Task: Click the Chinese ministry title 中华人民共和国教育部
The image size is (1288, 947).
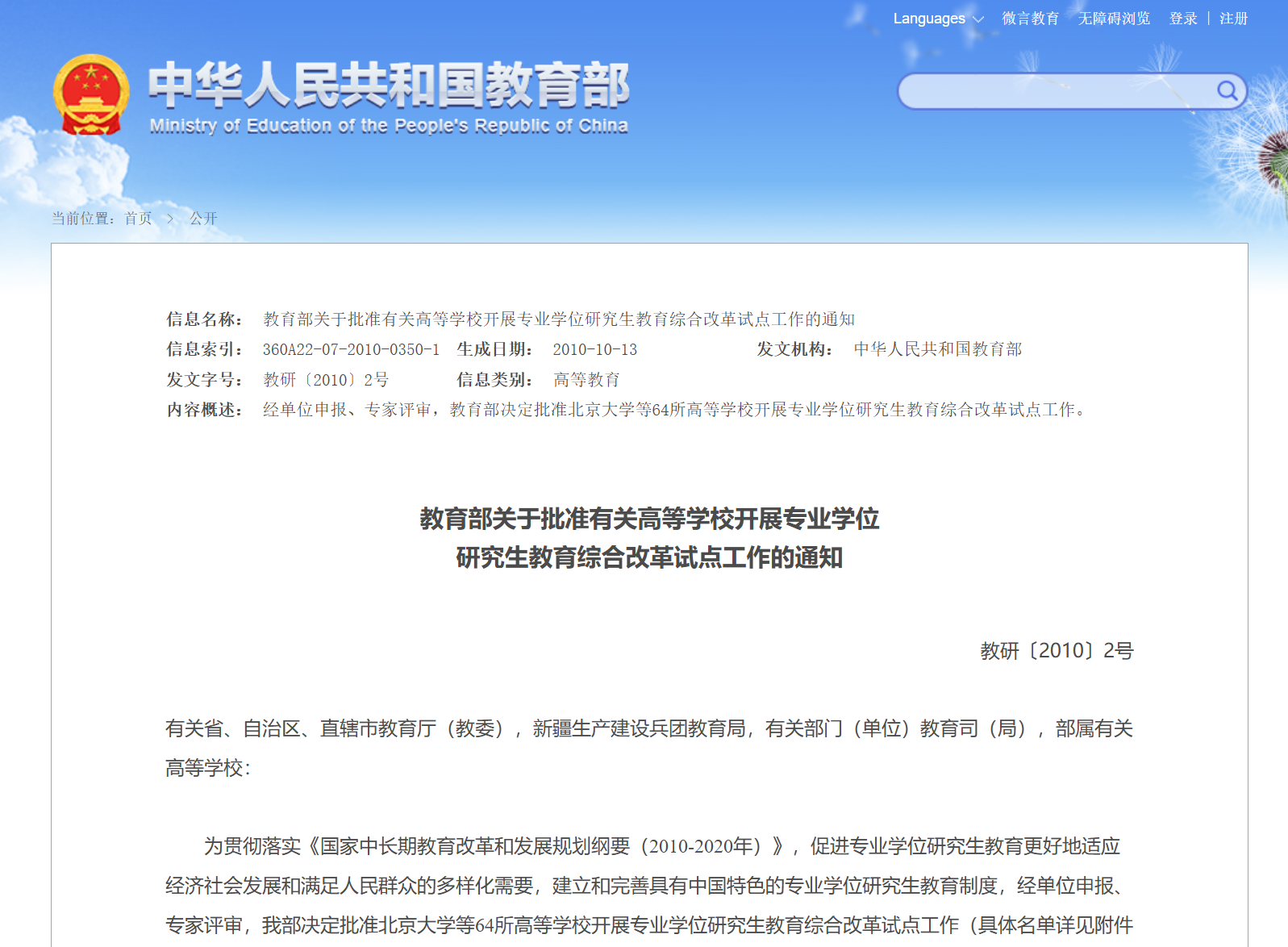Action: 388,85
